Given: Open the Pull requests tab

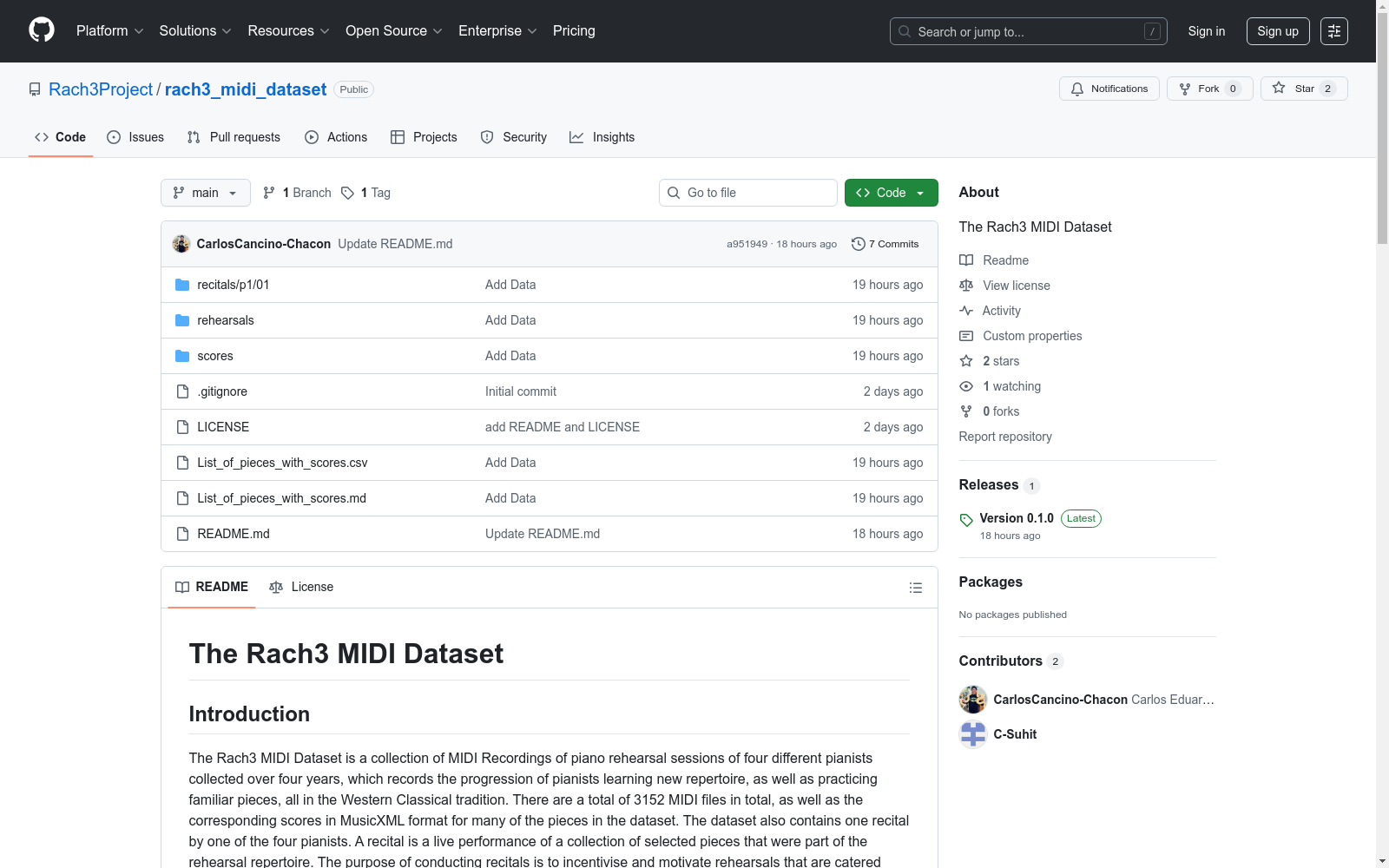Looking at the screenshot, I should 234,137.
